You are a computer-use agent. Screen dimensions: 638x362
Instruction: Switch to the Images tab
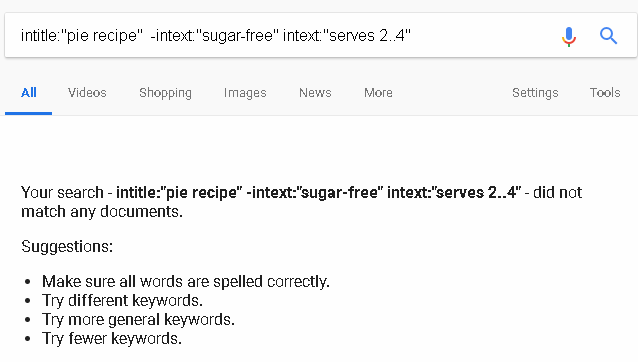[x=245, y=93]
